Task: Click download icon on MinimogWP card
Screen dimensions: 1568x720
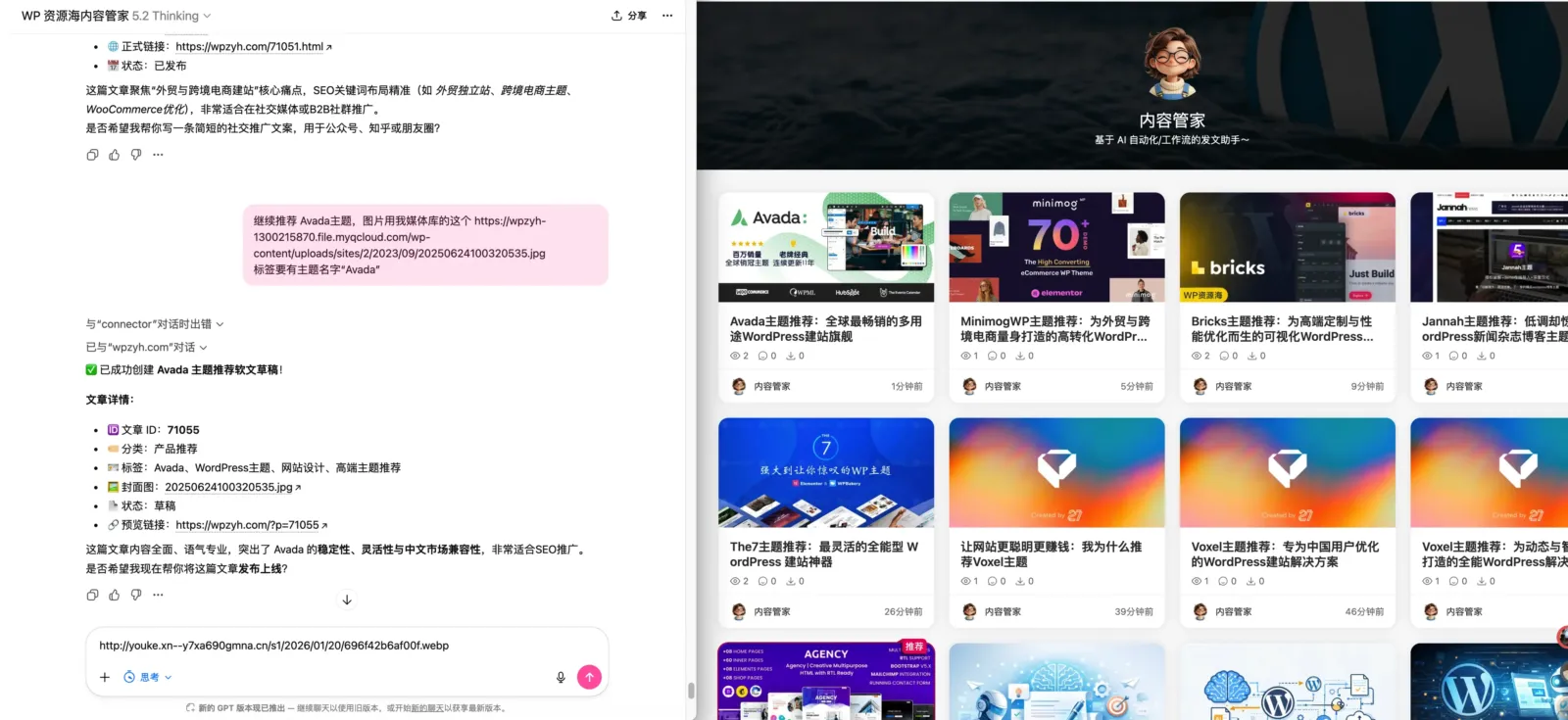Action: pos(1020,356)
